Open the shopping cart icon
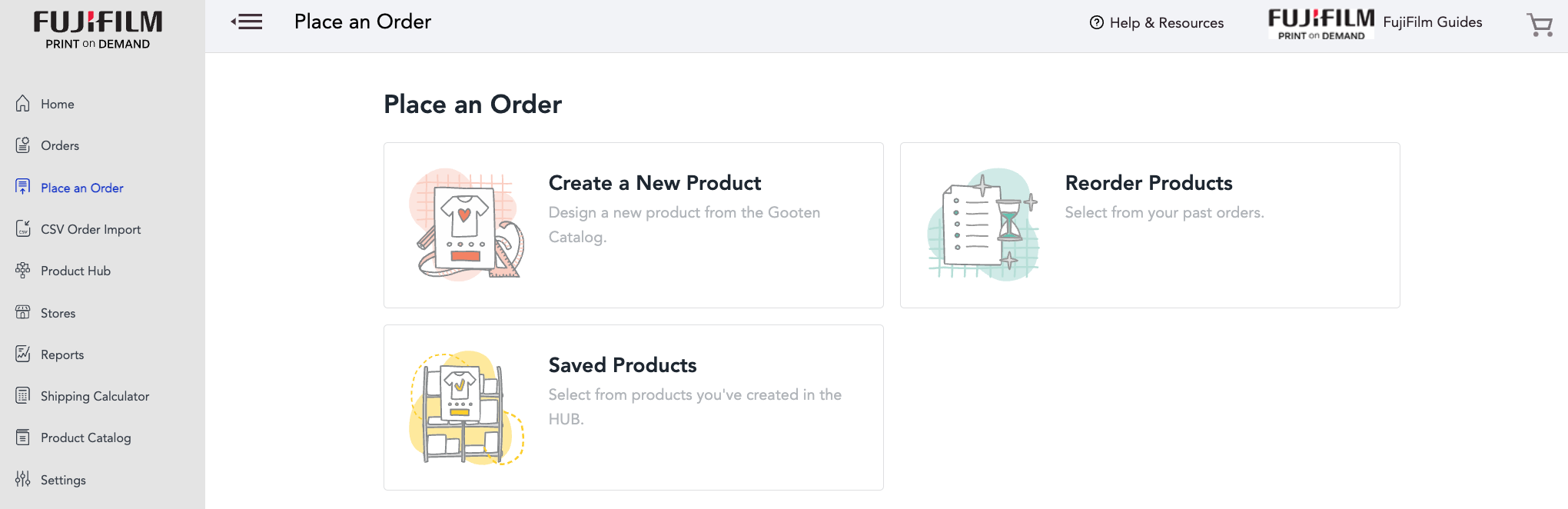 tap(1540, 25)
